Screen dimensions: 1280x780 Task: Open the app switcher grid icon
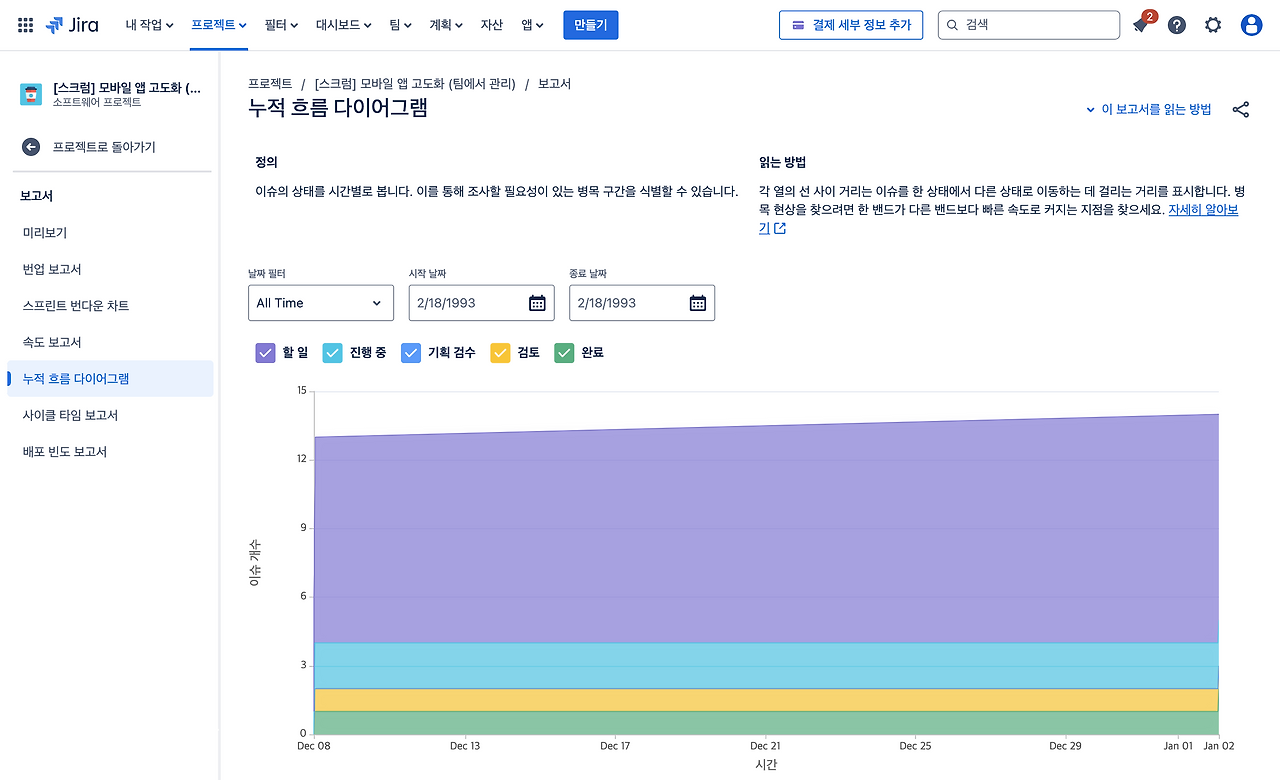24,24
